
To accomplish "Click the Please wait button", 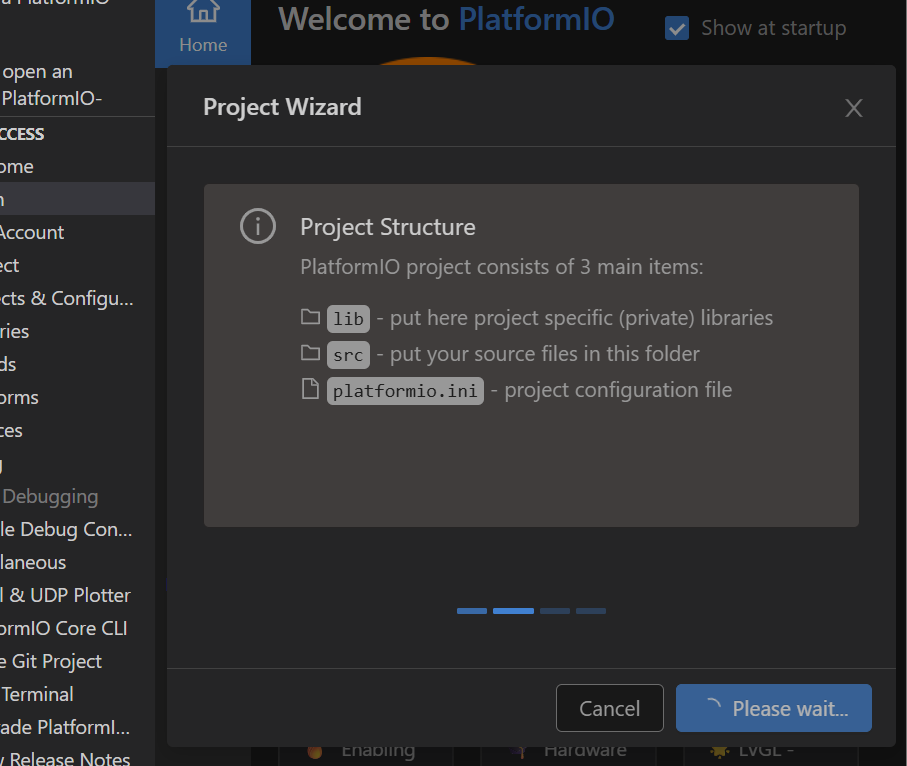I will tap(773, 708).
